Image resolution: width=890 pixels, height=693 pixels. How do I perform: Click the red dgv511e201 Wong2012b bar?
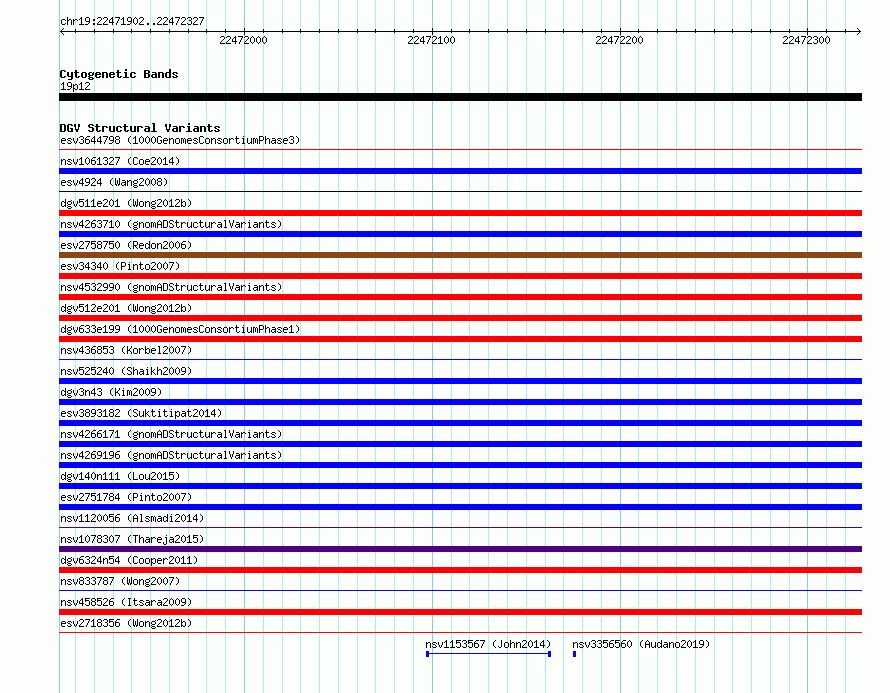pyautogui.click(x=460, y=213)
